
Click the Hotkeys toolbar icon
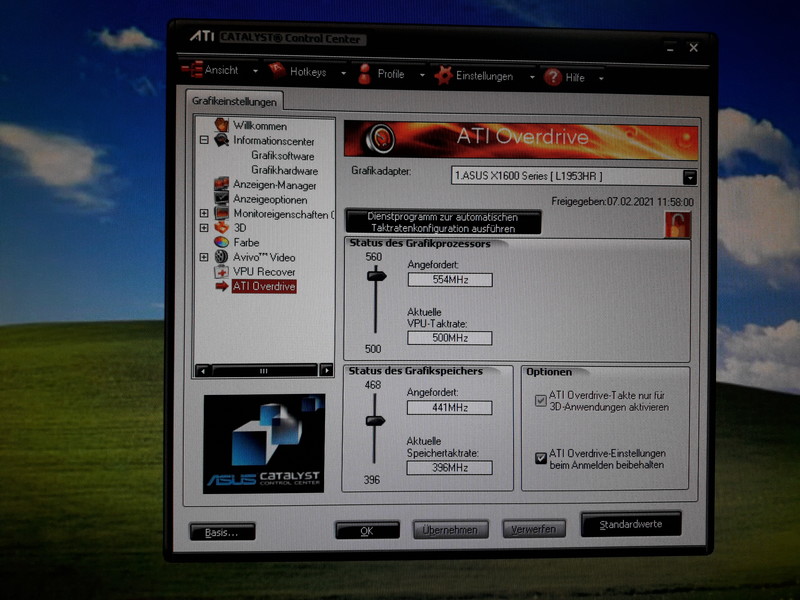coord(277,71)
